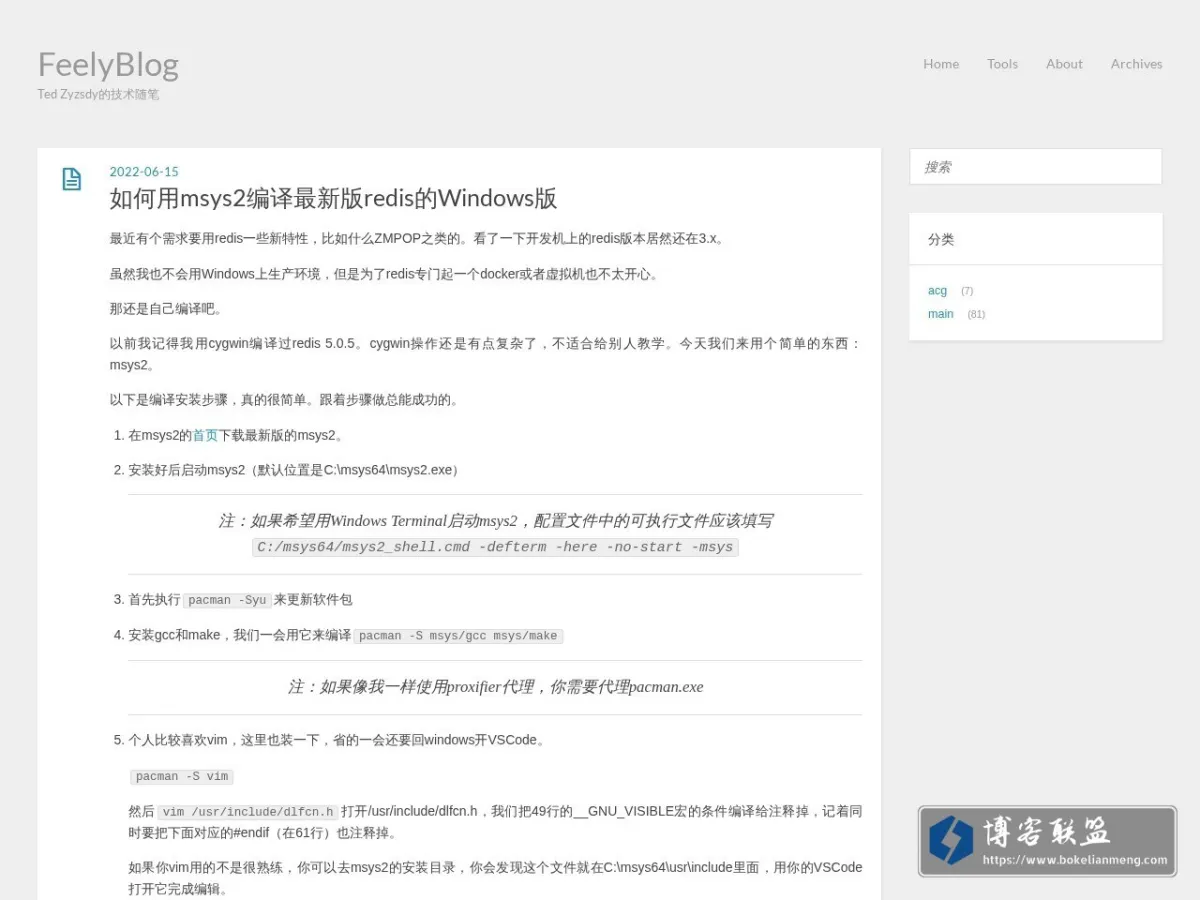Open the Archives page
This screenshot has height=900, width=1200.
(x=1136, y=64)
